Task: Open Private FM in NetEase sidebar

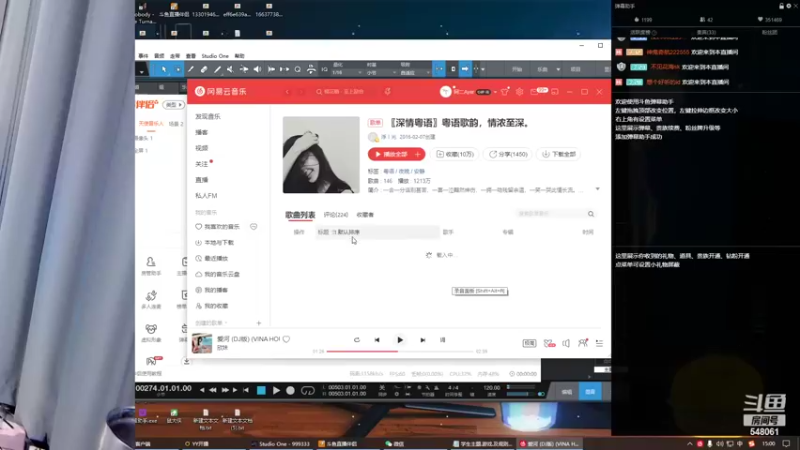Action: 206,195
